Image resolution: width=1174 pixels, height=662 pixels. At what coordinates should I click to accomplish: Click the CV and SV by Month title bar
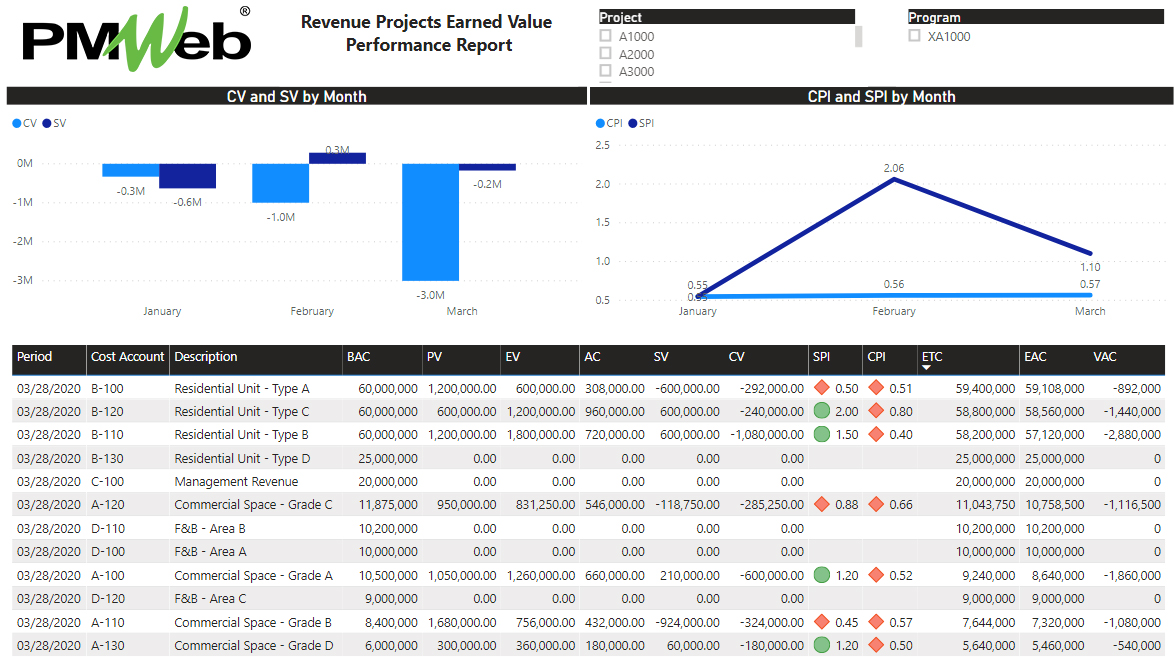(x=295, y=96)
